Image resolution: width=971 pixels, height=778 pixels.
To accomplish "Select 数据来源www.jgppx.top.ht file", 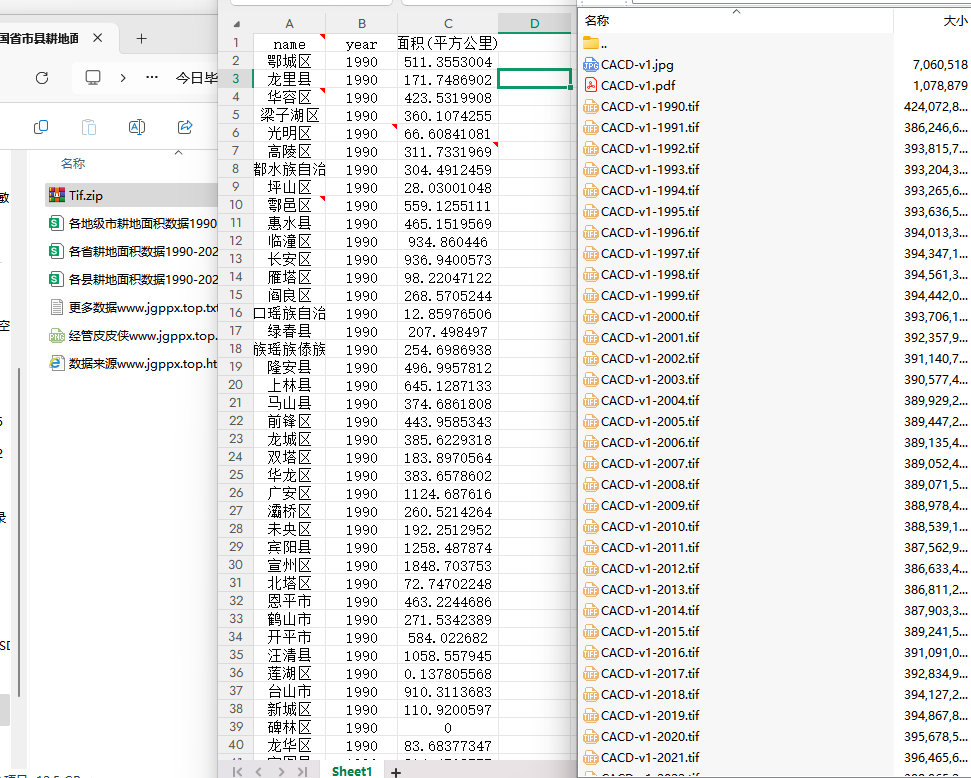I will pyautogui.click(x=132, y=363).
